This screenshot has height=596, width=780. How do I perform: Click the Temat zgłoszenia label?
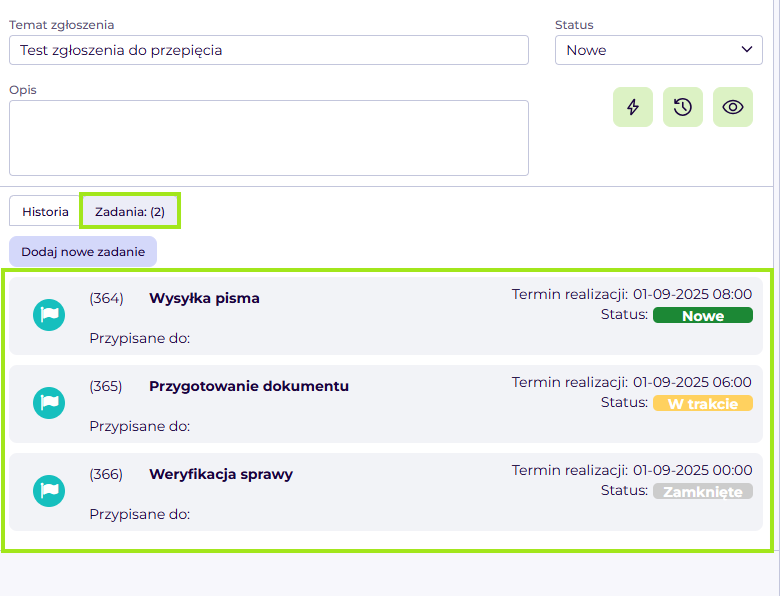pyautogui.click(x=62, y=25)
